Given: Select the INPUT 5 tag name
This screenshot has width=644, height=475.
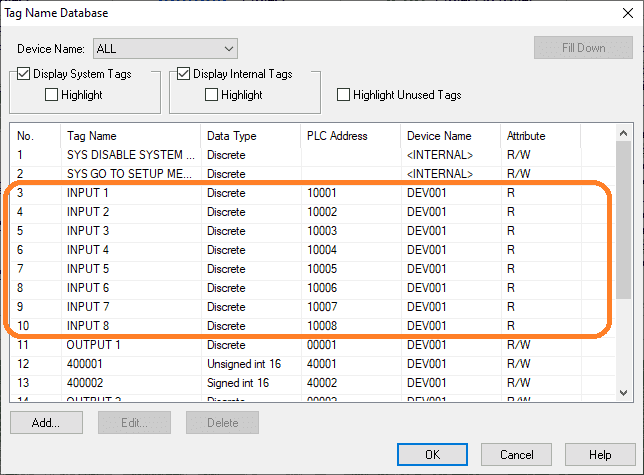Looking at the screenshot, I should coord(88,269).
